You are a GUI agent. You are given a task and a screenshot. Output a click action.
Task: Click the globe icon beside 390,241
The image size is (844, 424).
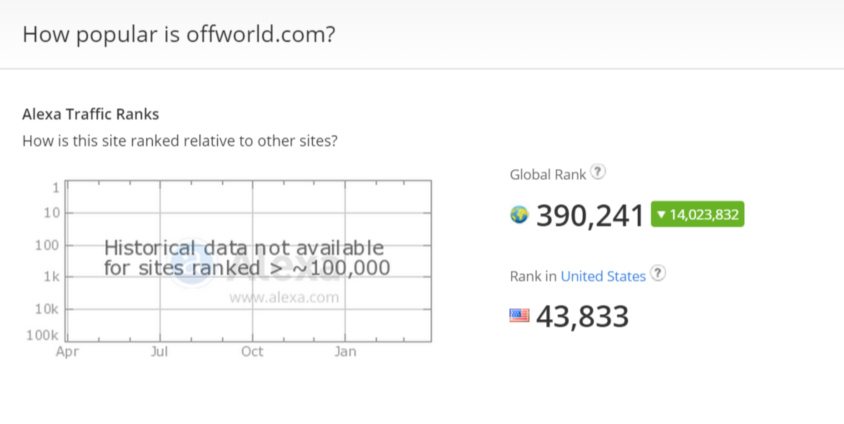[519, 215]
